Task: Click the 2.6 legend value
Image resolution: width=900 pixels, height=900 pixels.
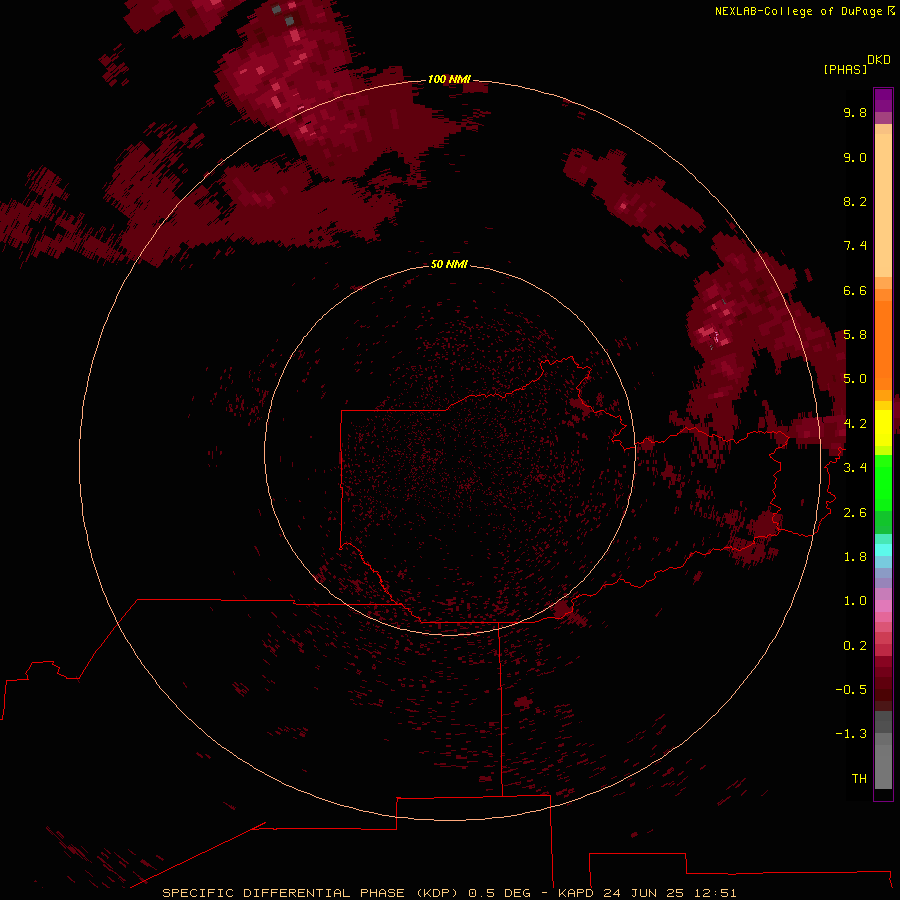Action: [855, 513]
